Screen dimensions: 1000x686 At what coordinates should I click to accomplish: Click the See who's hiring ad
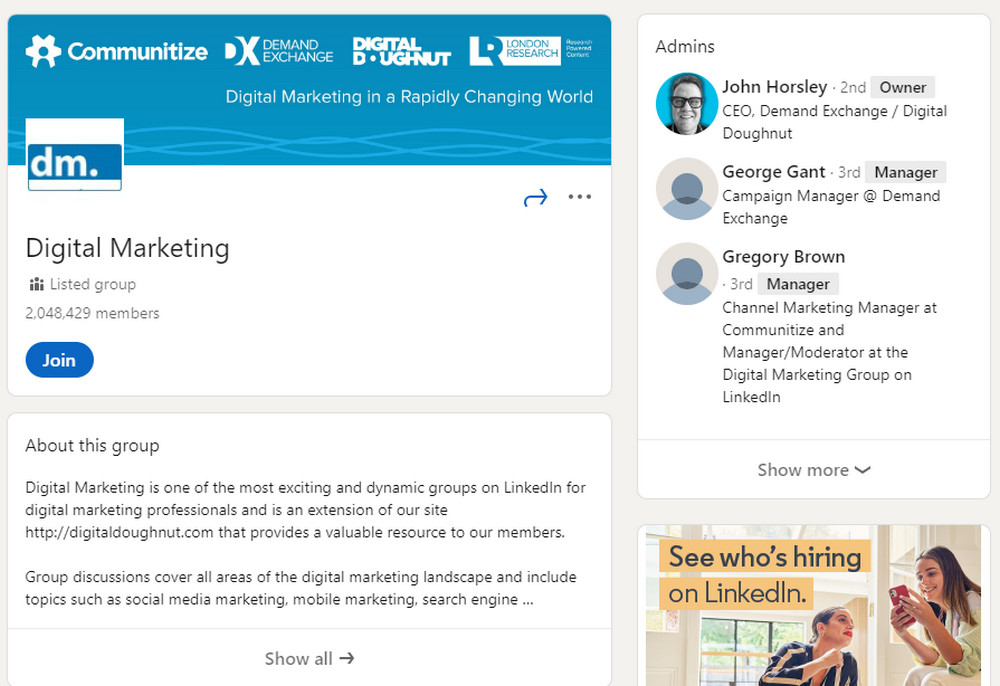tap(813, 605)
